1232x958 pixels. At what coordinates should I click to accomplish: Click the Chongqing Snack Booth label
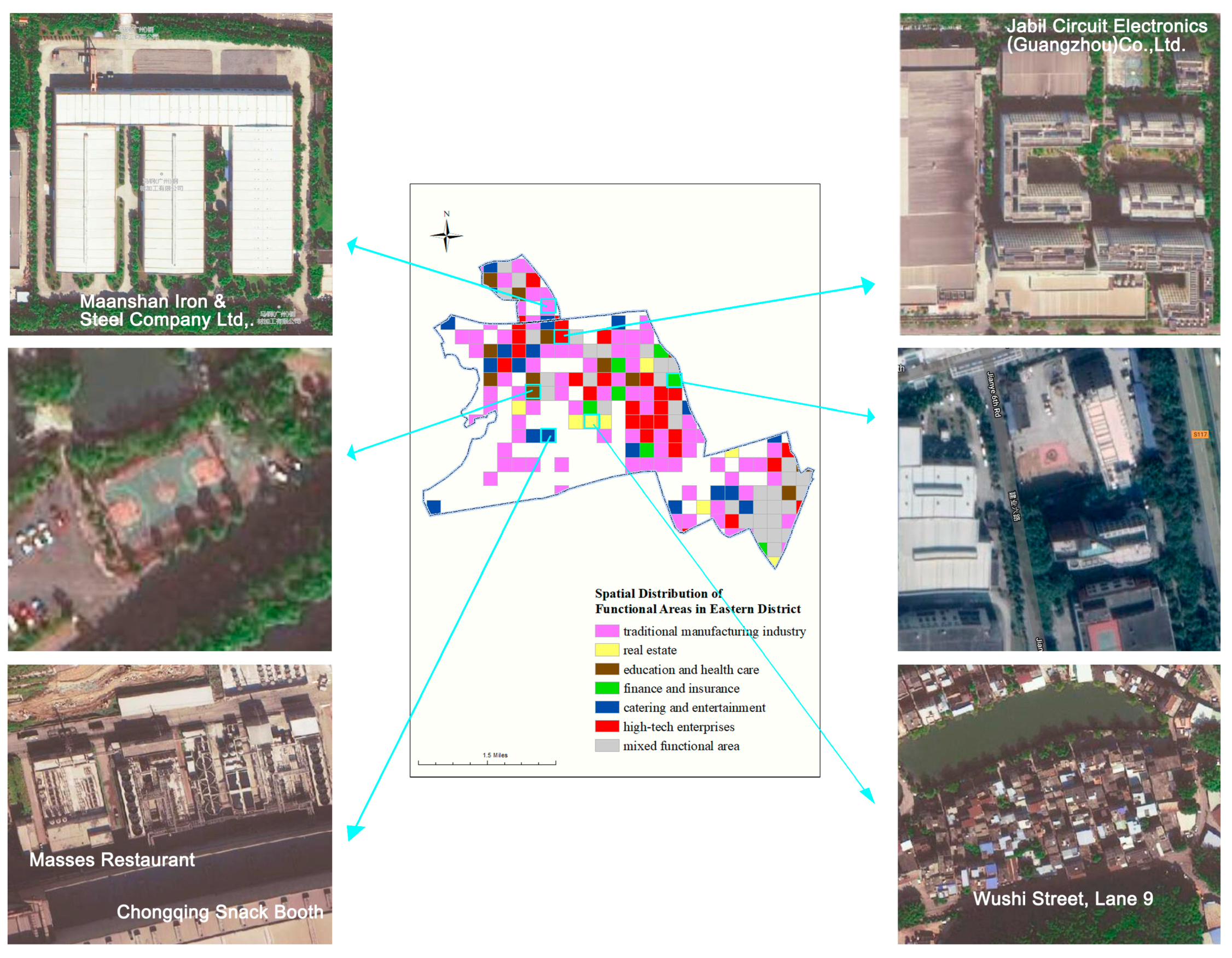click(x=220, y=911)
